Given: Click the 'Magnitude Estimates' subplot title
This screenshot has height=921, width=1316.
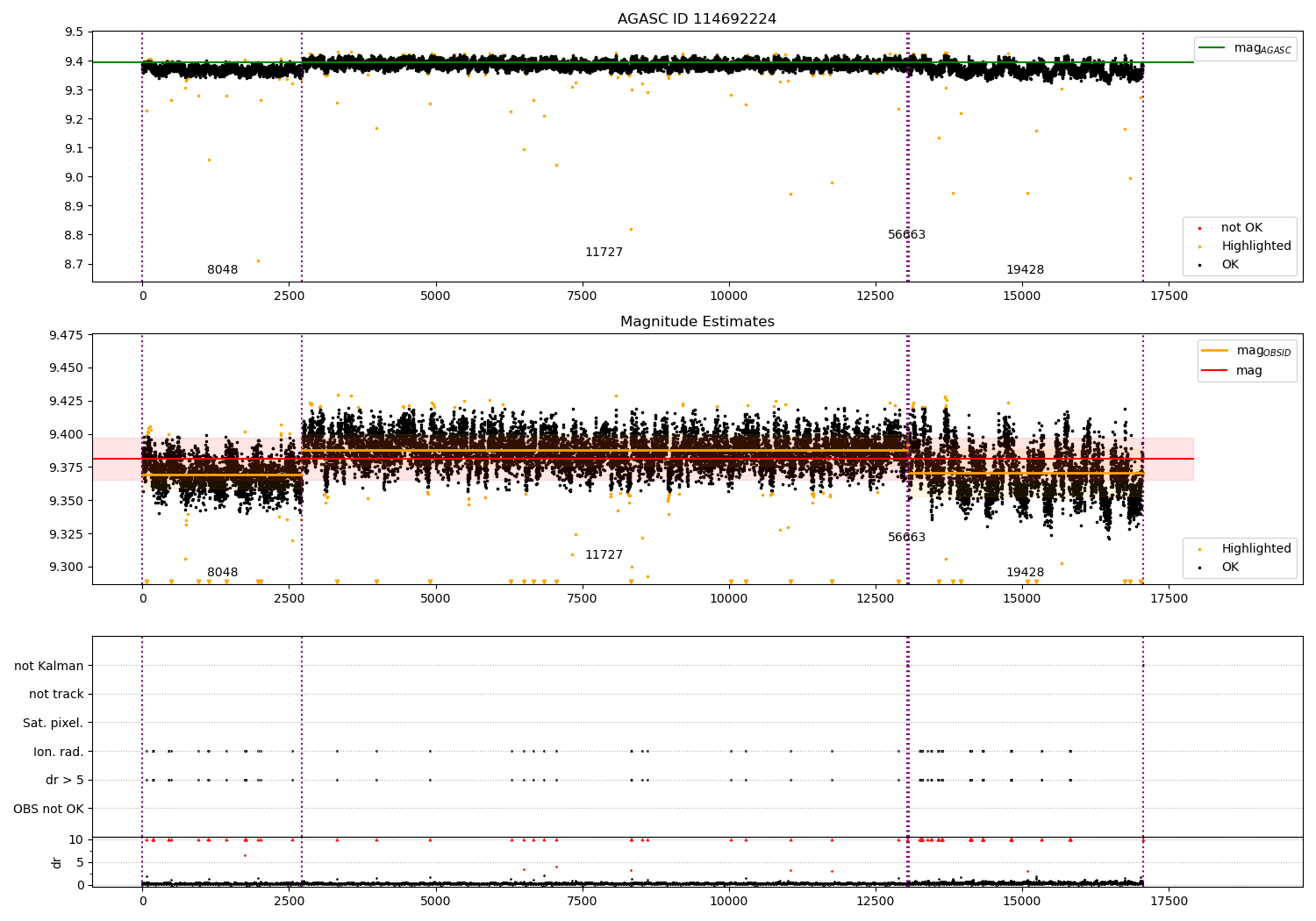Looking at the screenshot, I should (697, 322).
